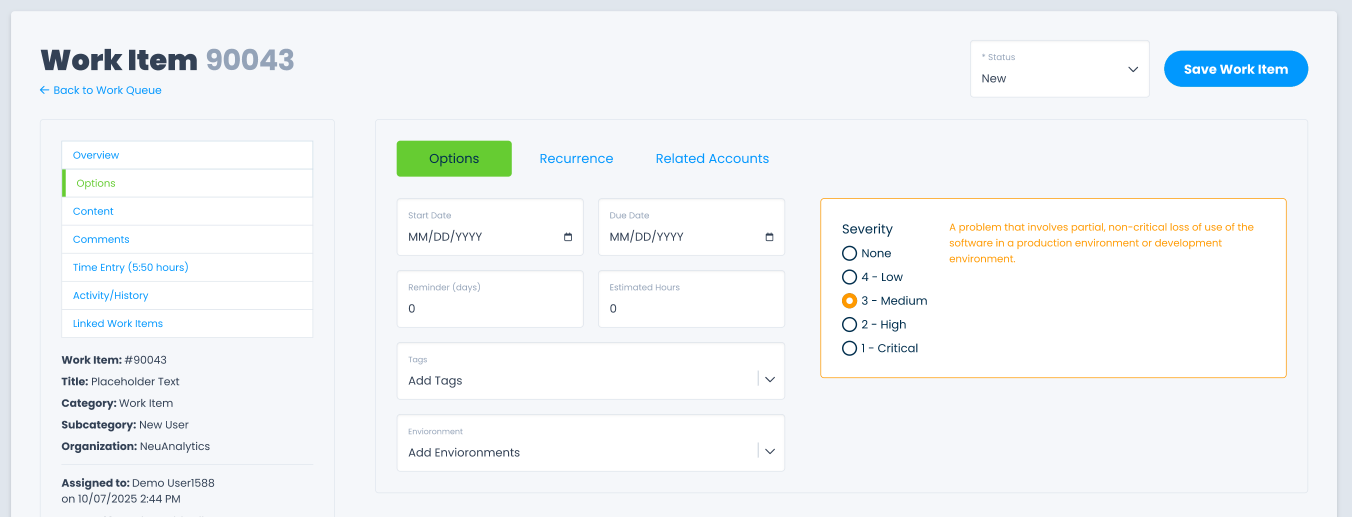Select the None severity radio button
The image size is (1352, 517).
(850, 253)
